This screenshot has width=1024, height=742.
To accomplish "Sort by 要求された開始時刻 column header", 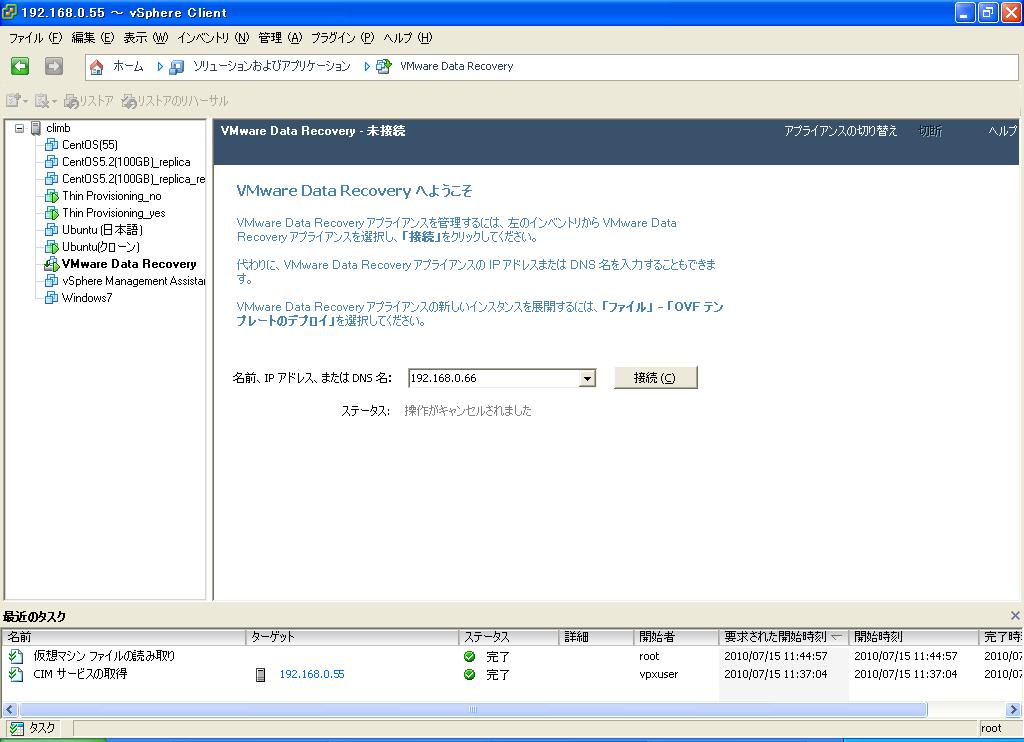I will [x=784, y=637].
